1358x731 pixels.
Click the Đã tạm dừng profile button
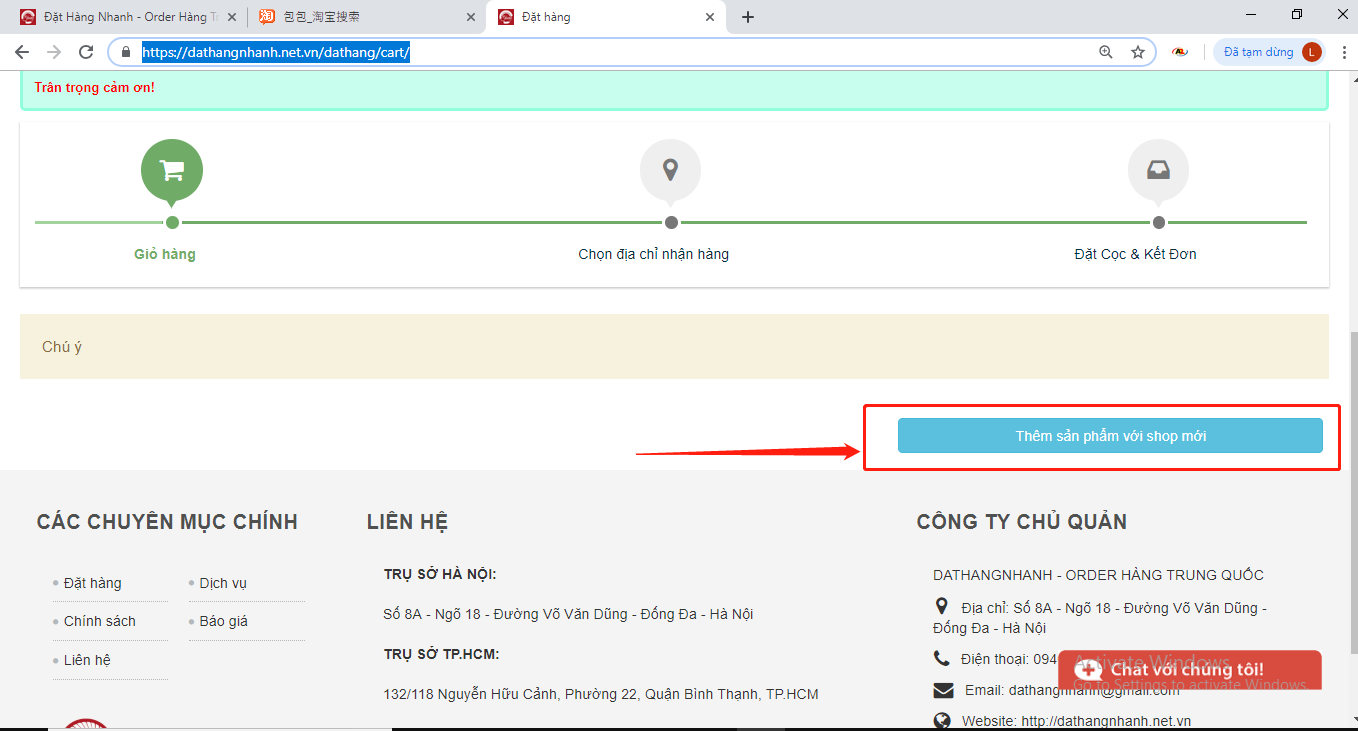pos(1268,52)
